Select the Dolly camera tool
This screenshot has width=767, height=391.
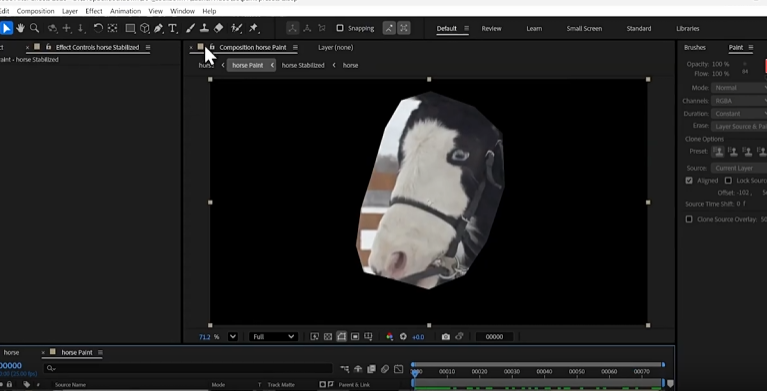tap(81, 28)
